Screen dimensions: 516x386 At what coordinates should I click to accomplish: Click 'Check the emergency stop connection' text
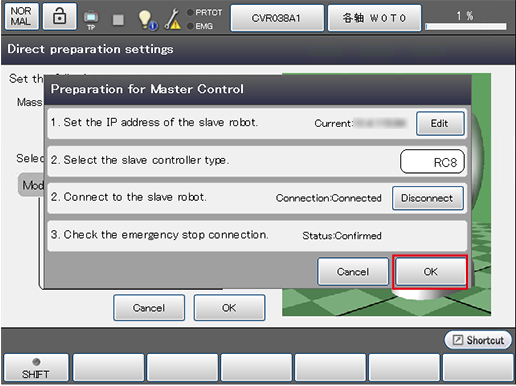pos(166,235)
